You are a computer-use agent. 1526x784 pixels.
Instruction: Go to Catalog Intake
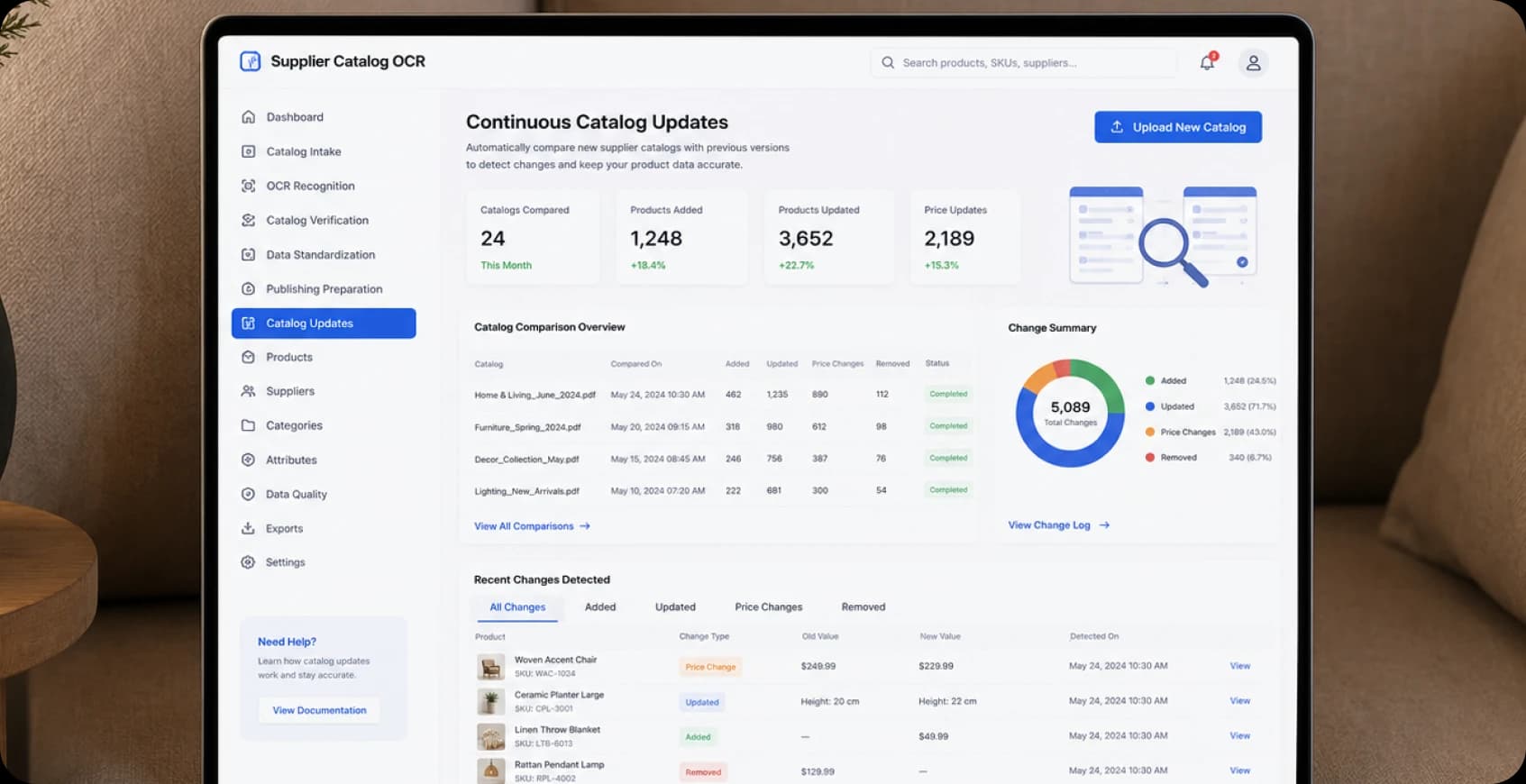(x=304, y=151)
